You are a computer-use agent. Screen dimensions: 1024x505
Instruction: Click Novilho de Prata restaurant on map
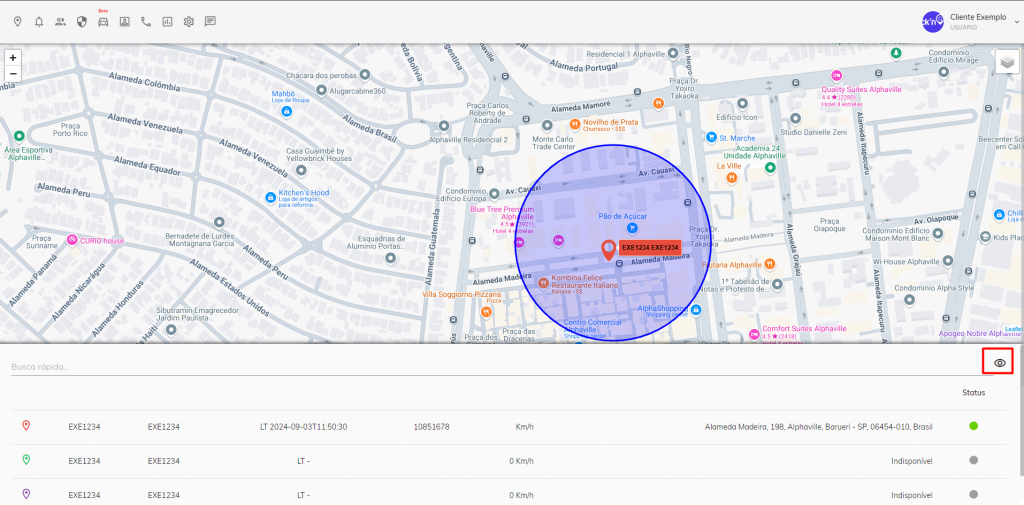coord(575,123)
